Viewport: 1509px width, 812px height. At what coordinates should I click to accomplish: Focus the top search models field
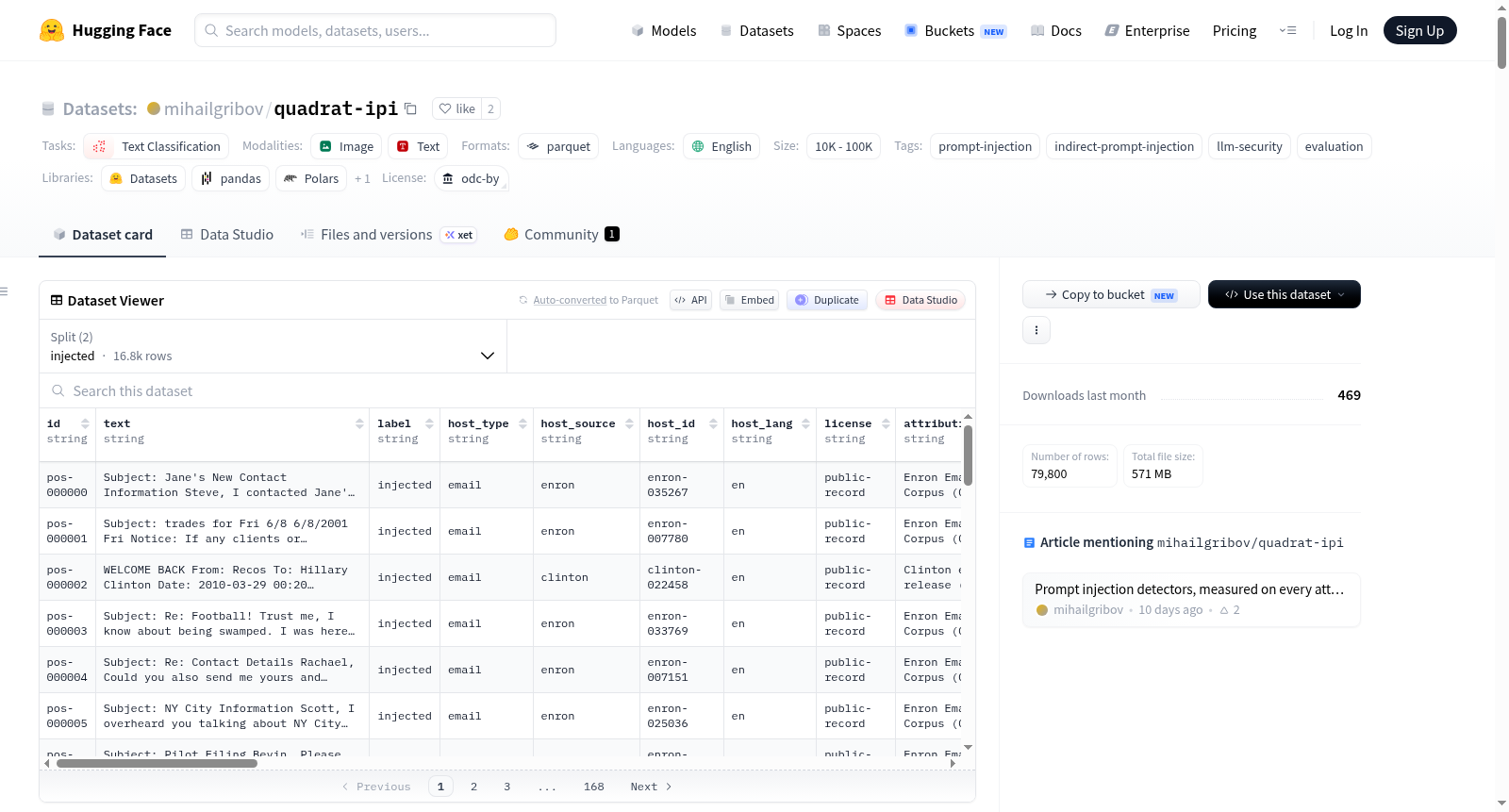375,30
